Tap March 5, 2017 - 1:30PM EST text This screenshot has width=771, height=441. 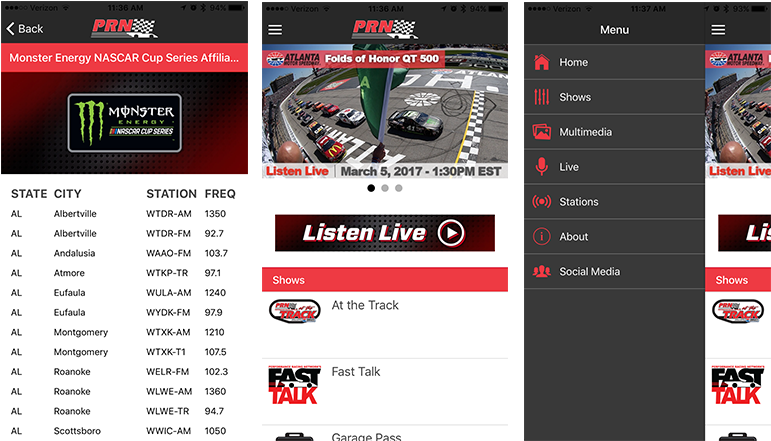tap(421, 171)
